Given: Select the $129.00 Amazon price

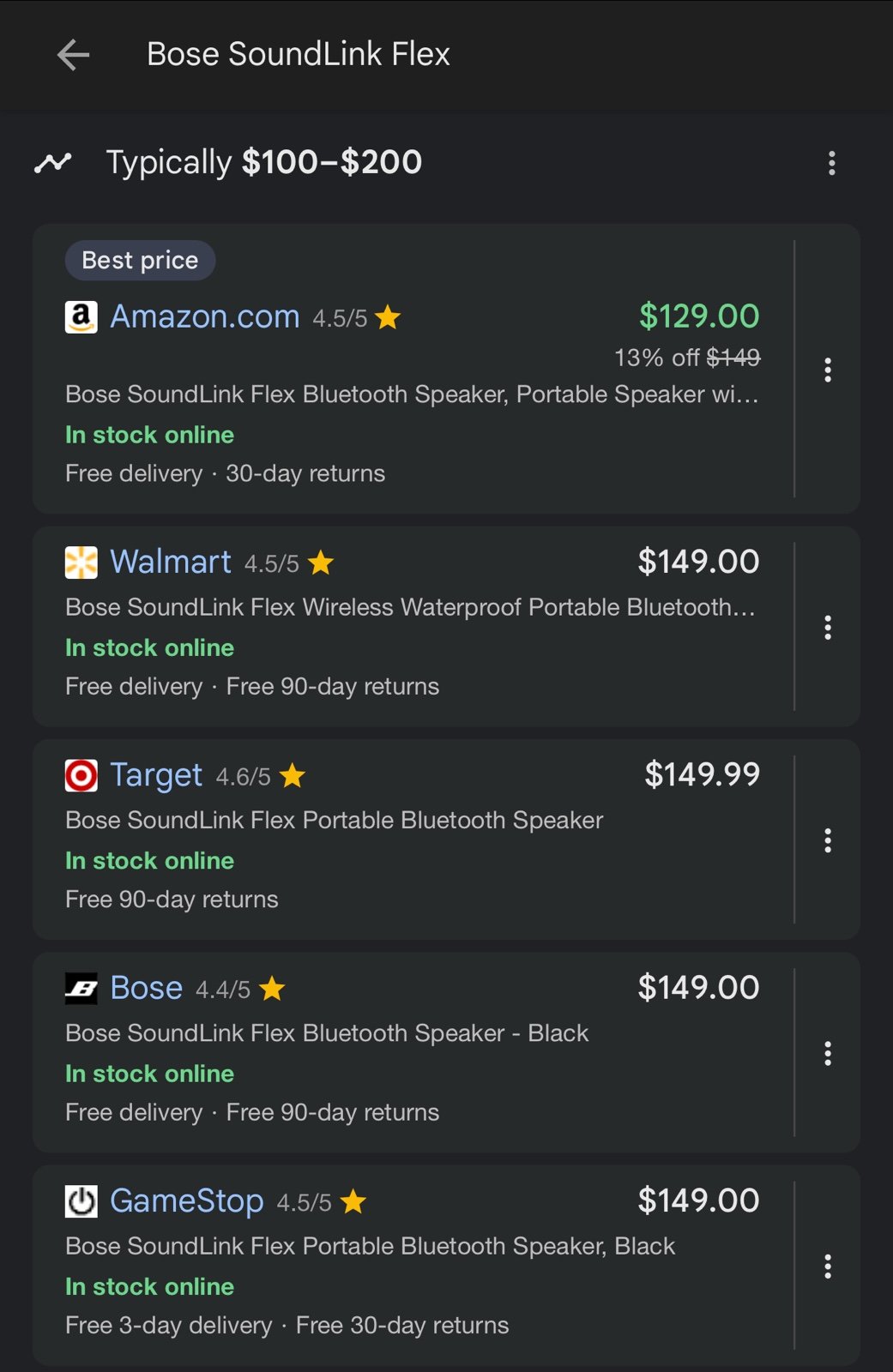Looking at the screenshot, I should [699, 316].
